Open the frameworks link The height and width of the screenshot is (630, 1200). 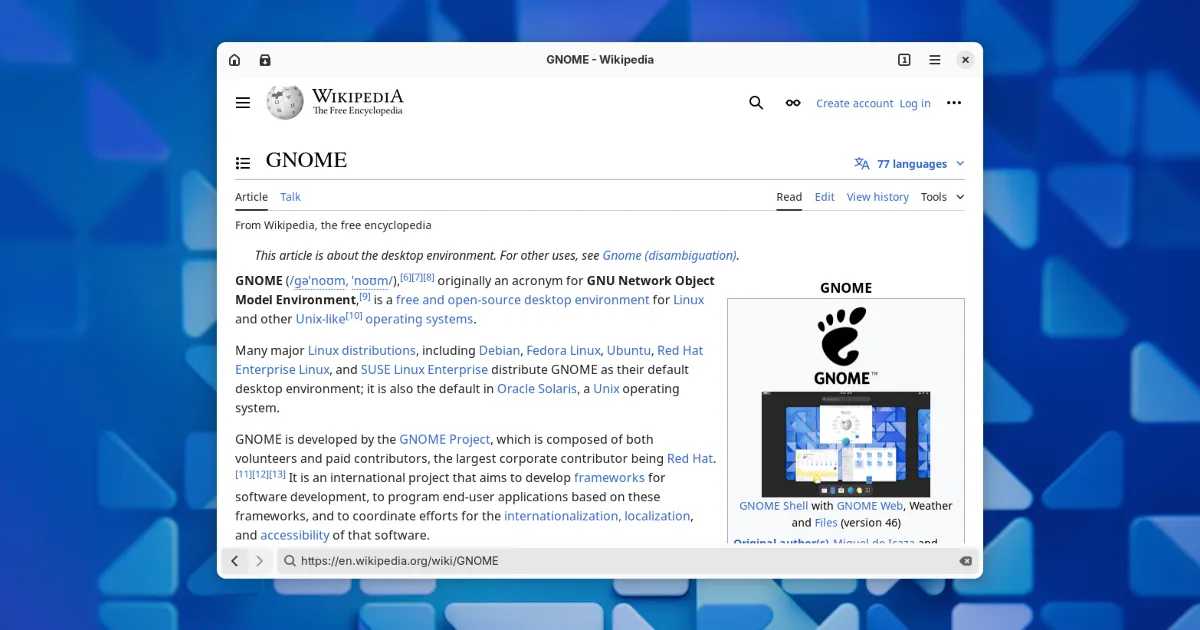609,478
